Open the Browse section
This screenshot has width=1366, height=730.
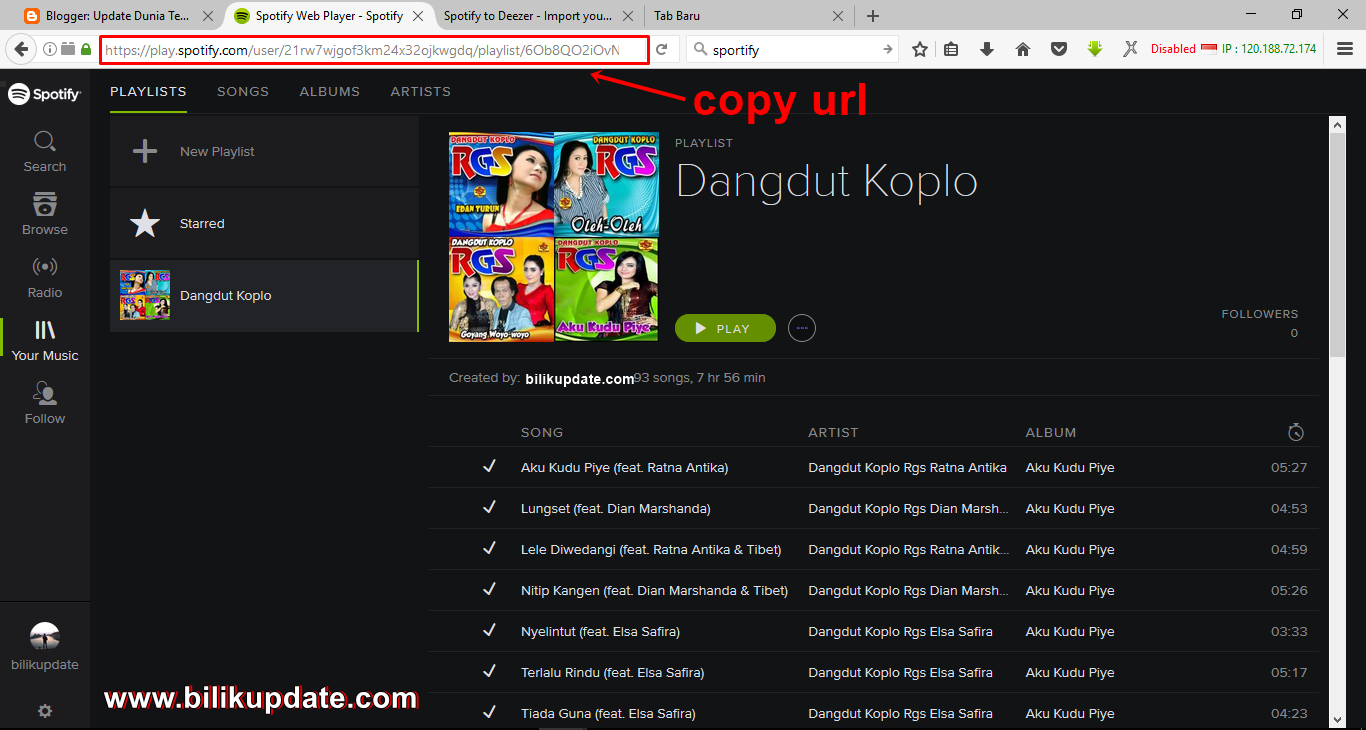[45, 215]
